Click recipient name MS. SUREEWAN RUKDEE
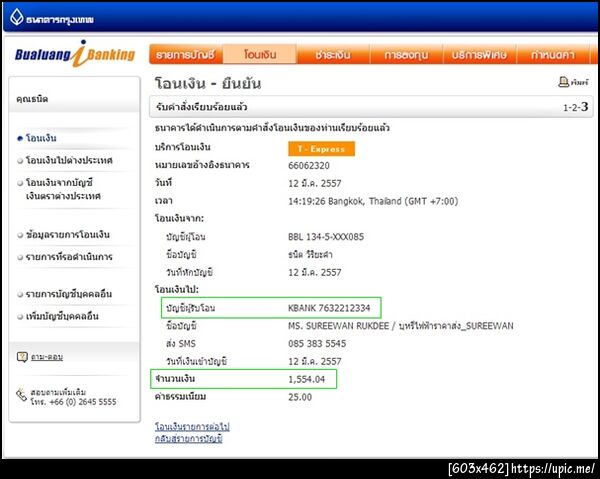The image size is (600, 479). pyautogui.click(x=338, y=326)
